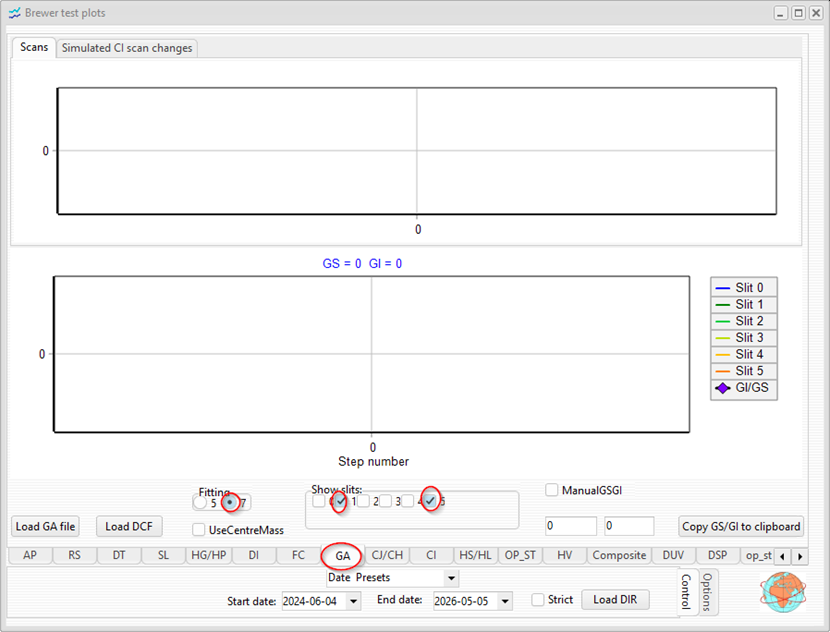Click Copy GS/GI to clipboard
Viewport: 830px width, 632px height.
click(x=741, y=527)
